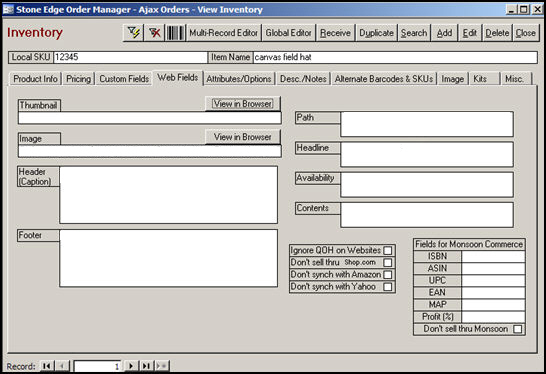Click the Contents text box
Image resolution: width=546 pixels, height=374 pixels.
(427, 215)
